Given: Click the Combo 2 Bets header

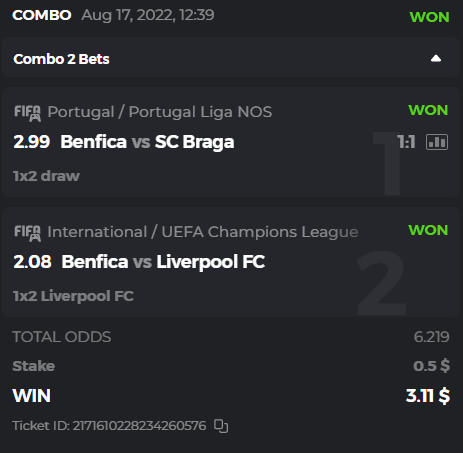Looking at the screenshot, I should coord(61,59).
